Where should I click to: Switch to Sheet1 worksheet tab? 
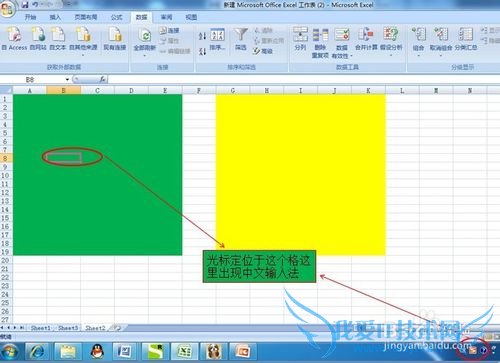40,328
